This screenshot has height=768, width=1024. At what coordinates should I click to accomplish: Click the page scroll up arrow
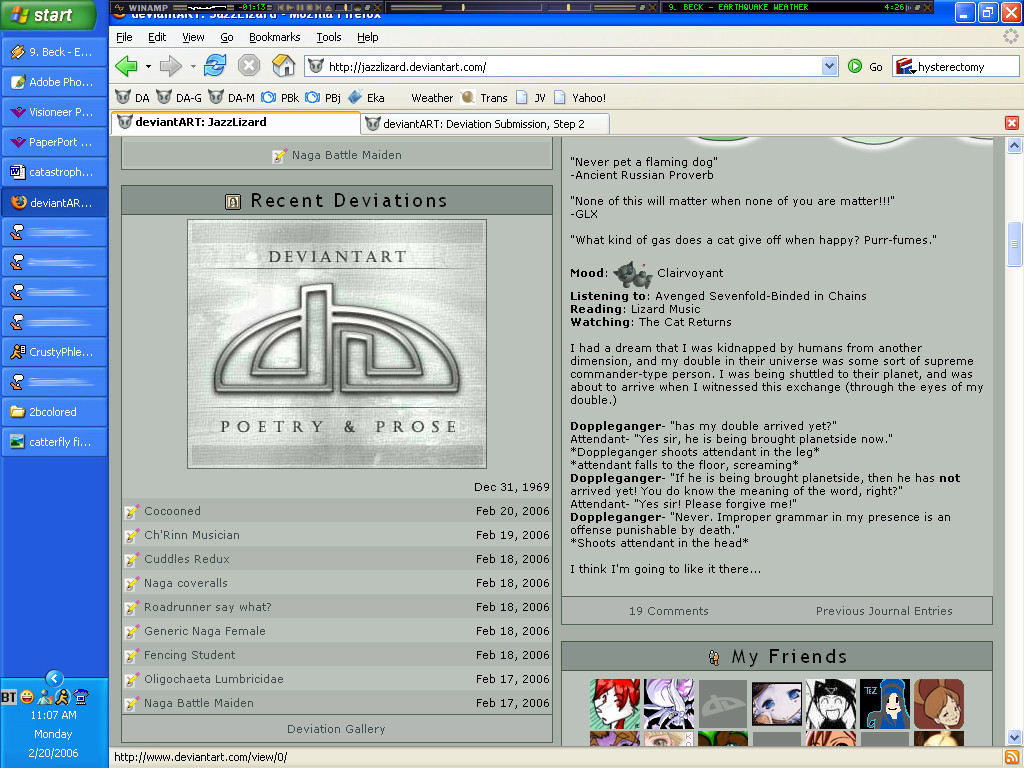click(1014, 145)
